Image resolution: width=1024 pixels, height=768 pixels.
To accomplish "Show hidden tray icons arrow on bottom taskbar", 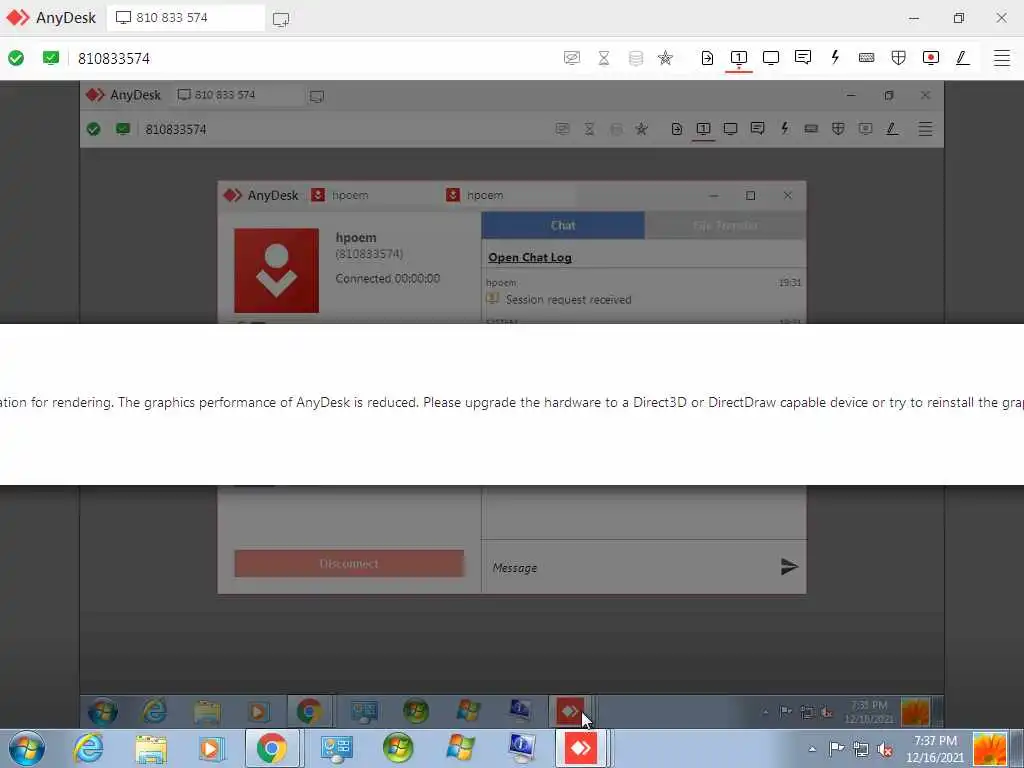I will [812, 749].
